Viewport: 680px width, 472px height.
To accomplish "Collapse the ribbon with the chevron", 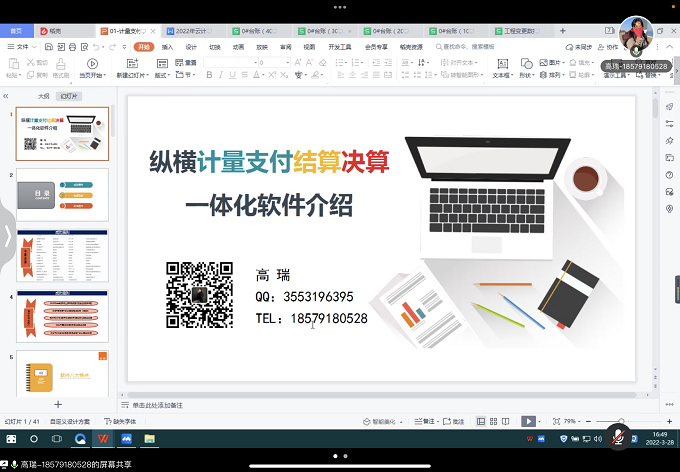I will (669, 47).
